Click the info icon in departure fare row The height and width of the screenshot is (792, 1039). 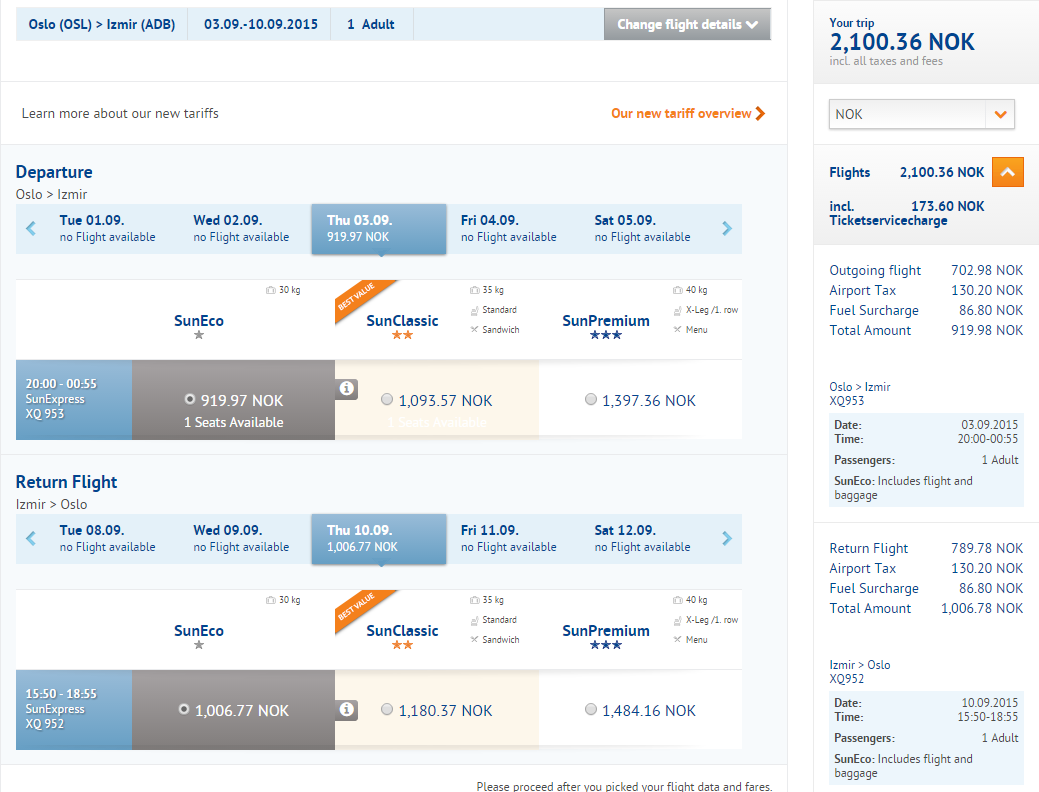(347, 388)
